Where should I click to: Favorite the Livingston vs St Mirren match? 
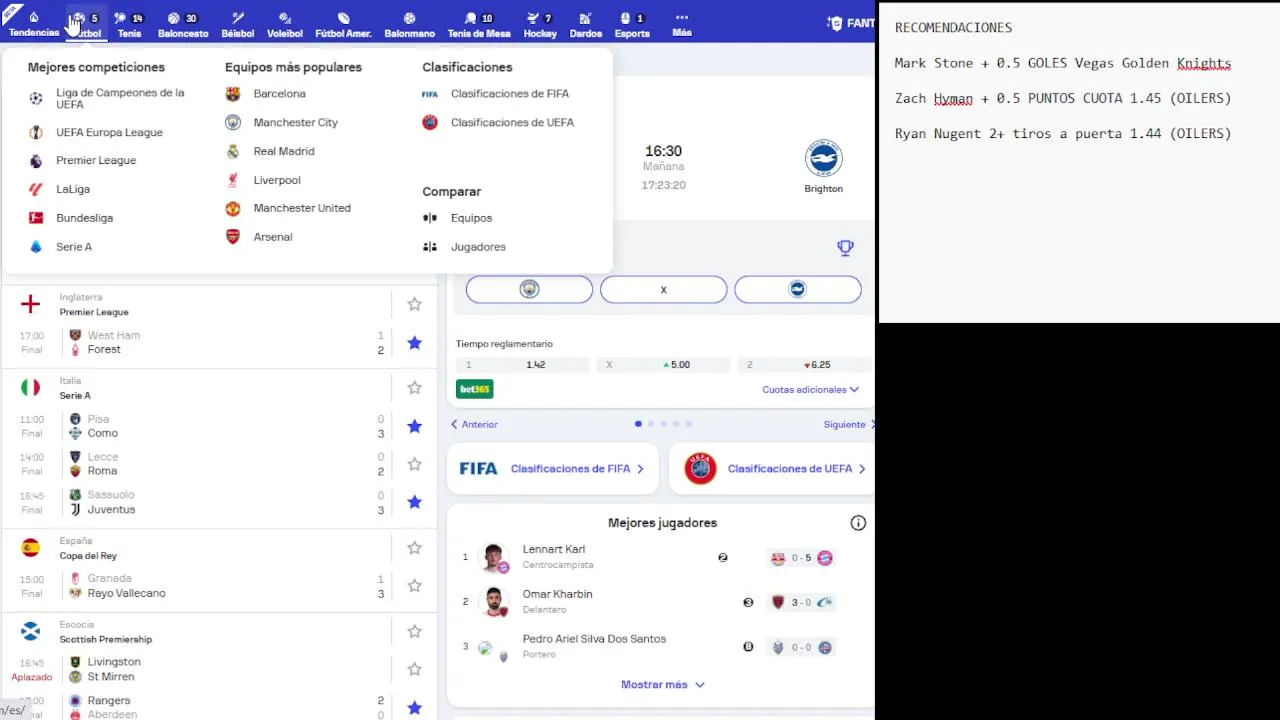point(414,669)
